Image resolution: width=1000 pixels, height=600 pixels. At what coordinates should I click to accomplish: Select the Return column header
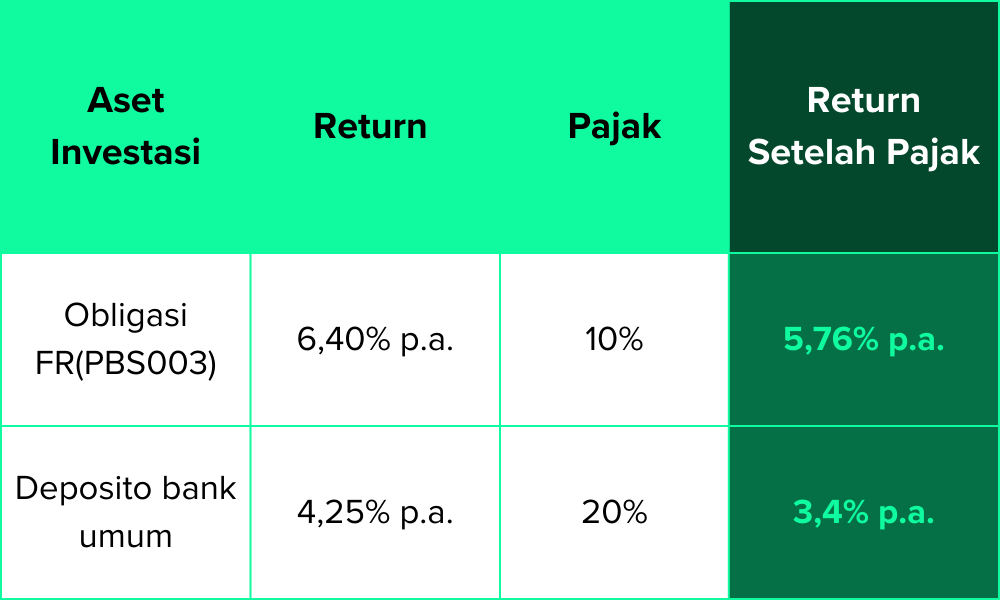click(370, 126)
